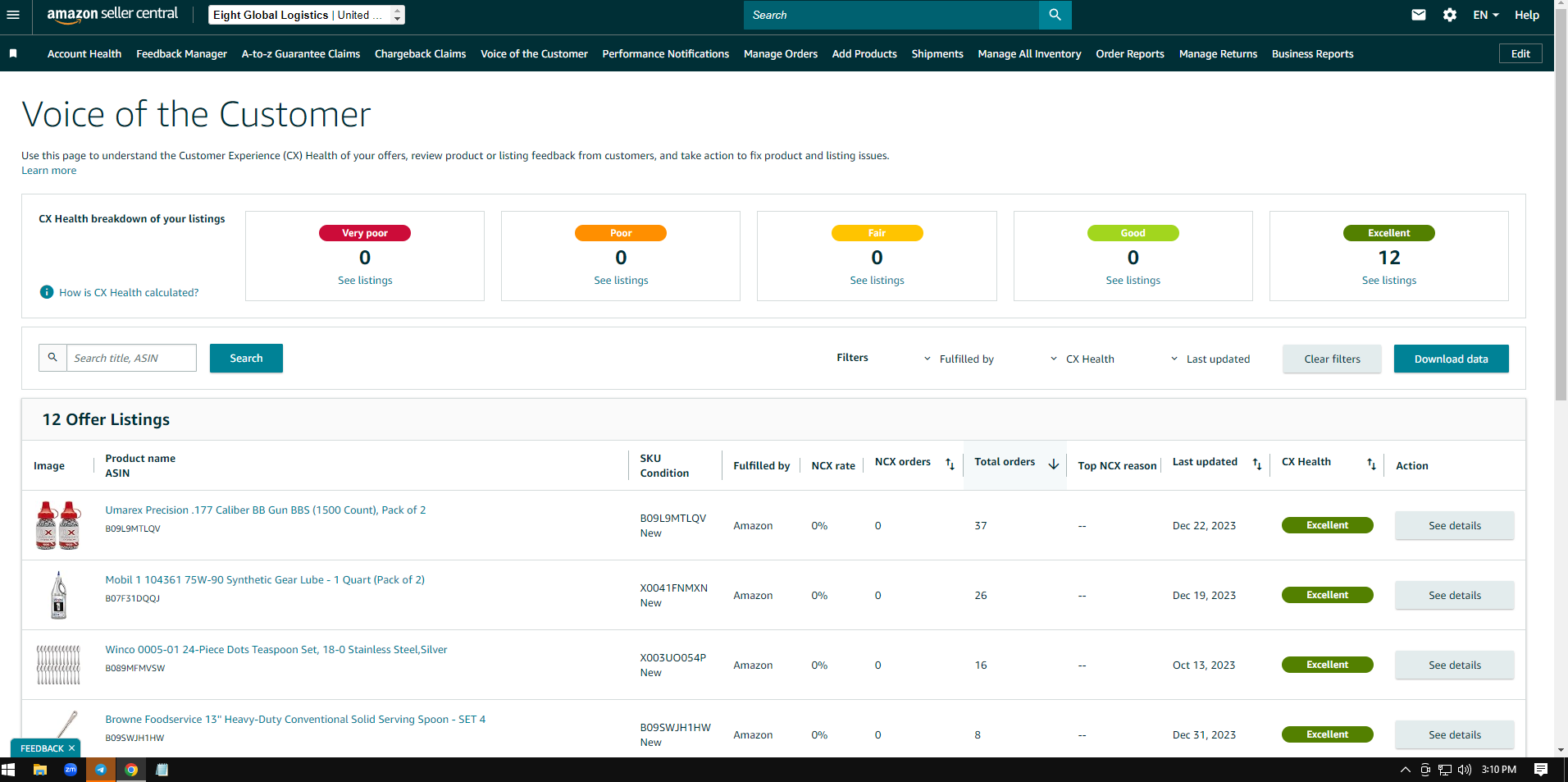This screenshot has height=782, width=1568.
Task: Open Add Products page
Action: (864, 53)
